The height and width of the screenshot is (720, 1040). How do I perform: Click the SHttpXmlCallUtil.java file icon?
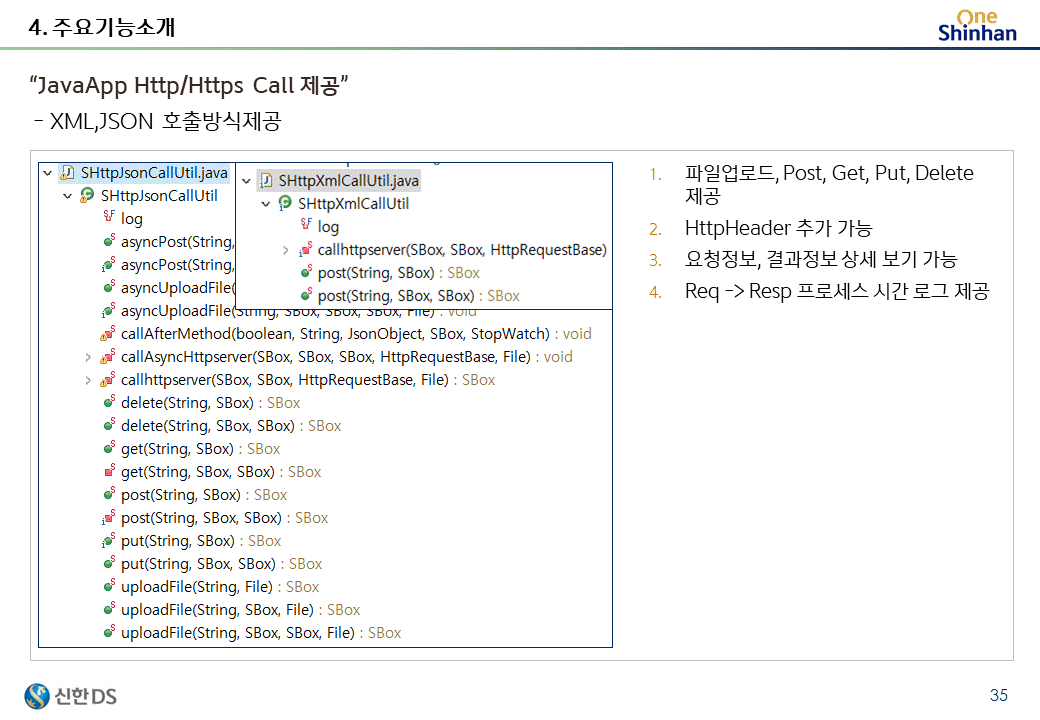click(265, 181)
